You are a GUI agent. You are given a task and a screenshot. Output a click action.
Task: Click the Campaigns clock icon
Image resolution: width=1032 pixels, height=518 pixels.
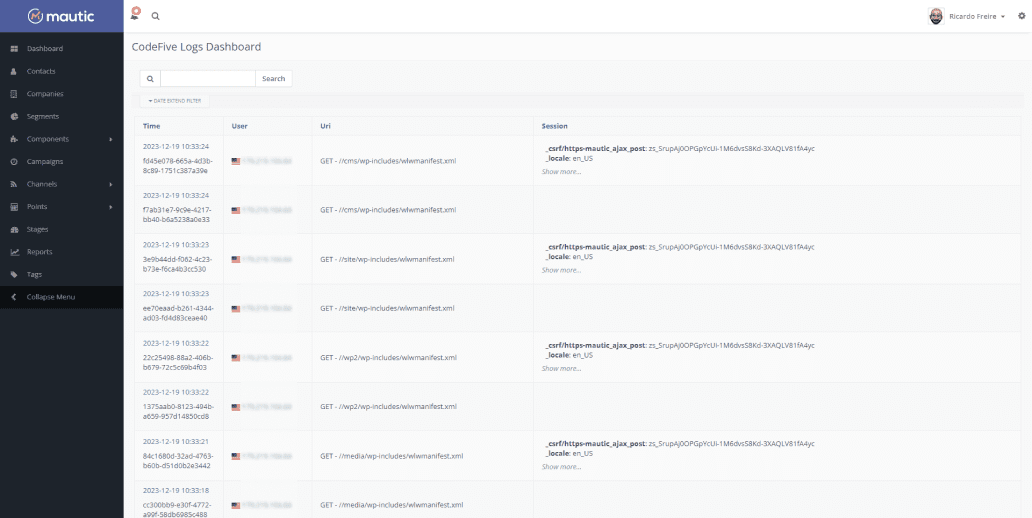click(x=14, y=162)
